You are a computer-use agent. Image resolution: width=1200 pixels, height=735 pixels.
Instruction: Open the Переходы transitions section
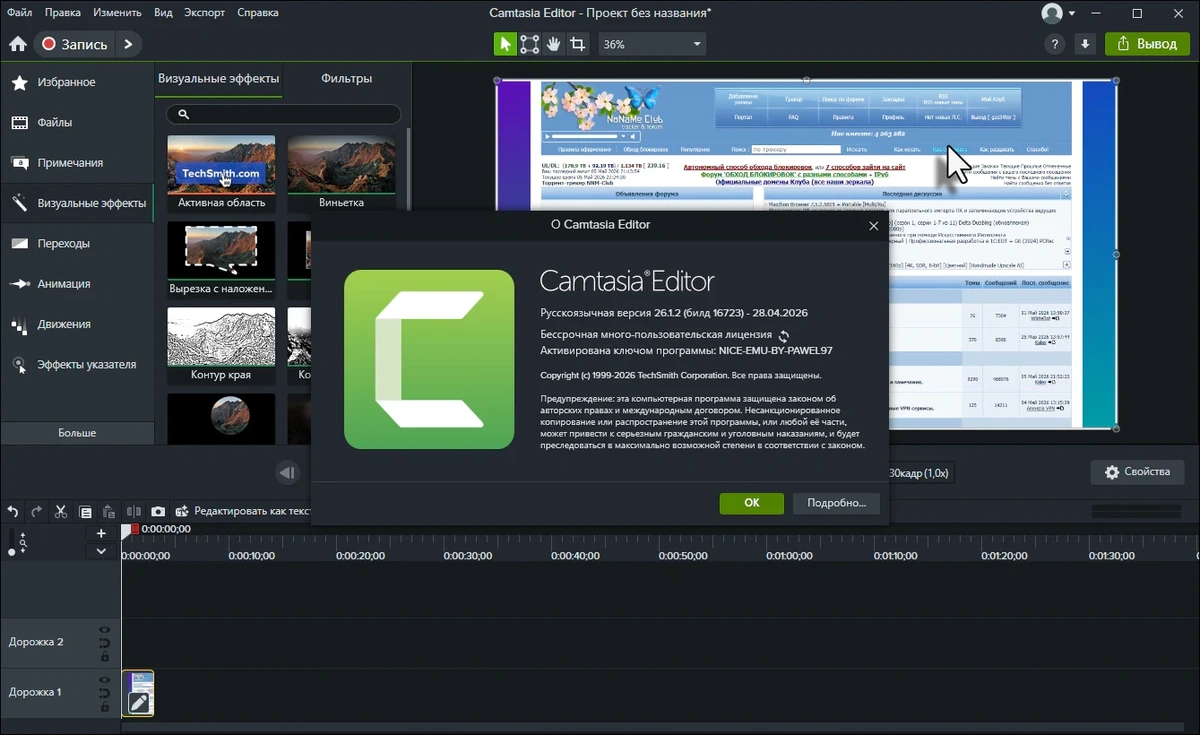coord(76,243)
